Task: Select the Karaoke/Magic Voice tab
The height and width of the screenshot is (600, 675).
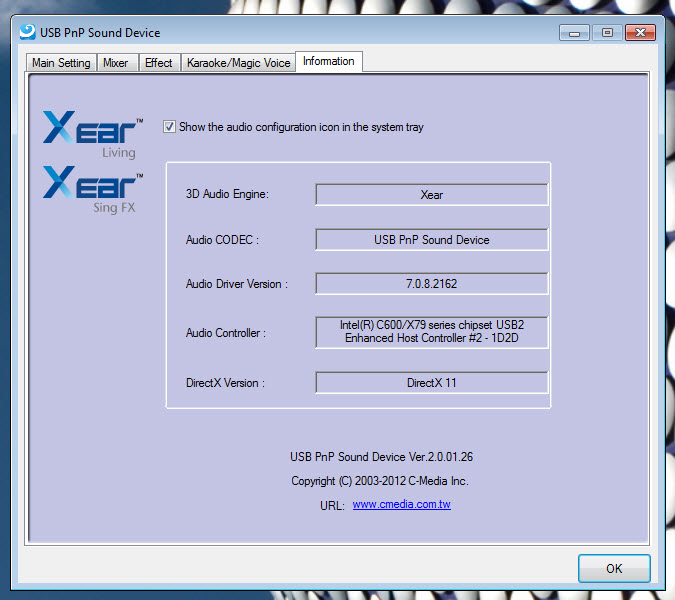Action: coord(238,63)
